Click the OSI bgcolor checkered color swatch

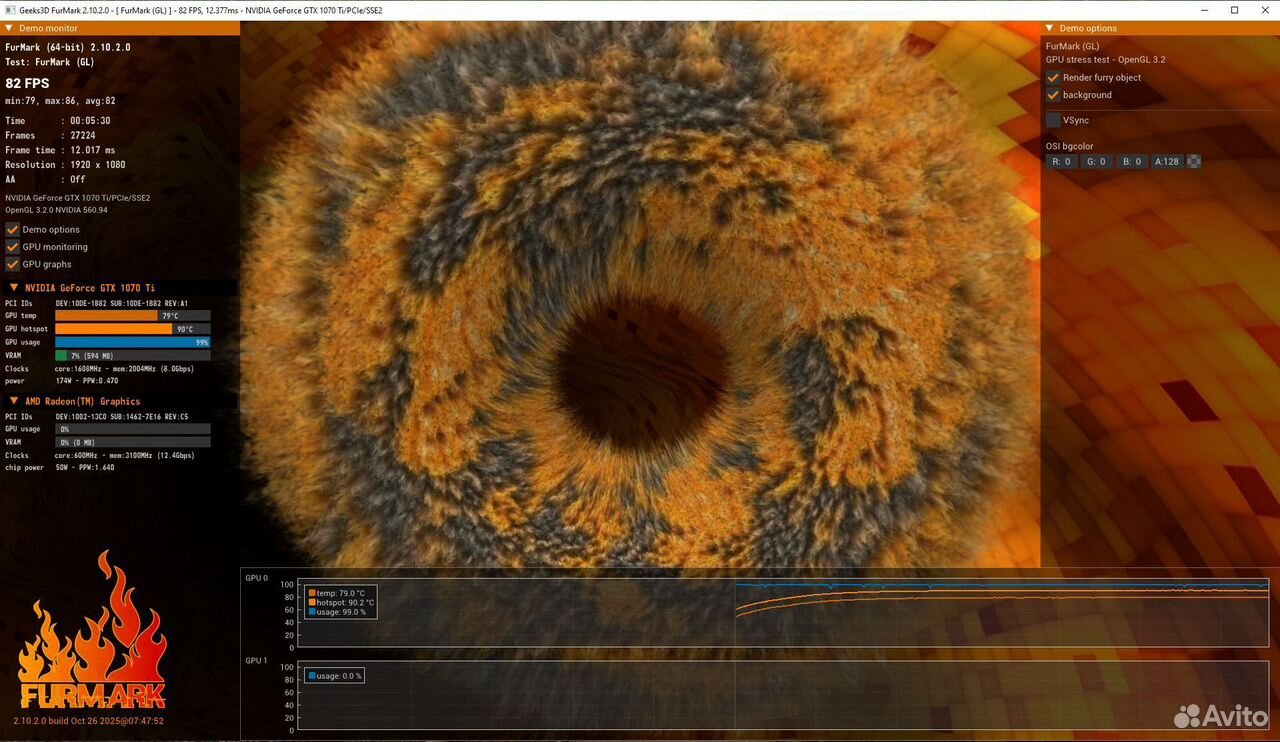[1193, 161]
